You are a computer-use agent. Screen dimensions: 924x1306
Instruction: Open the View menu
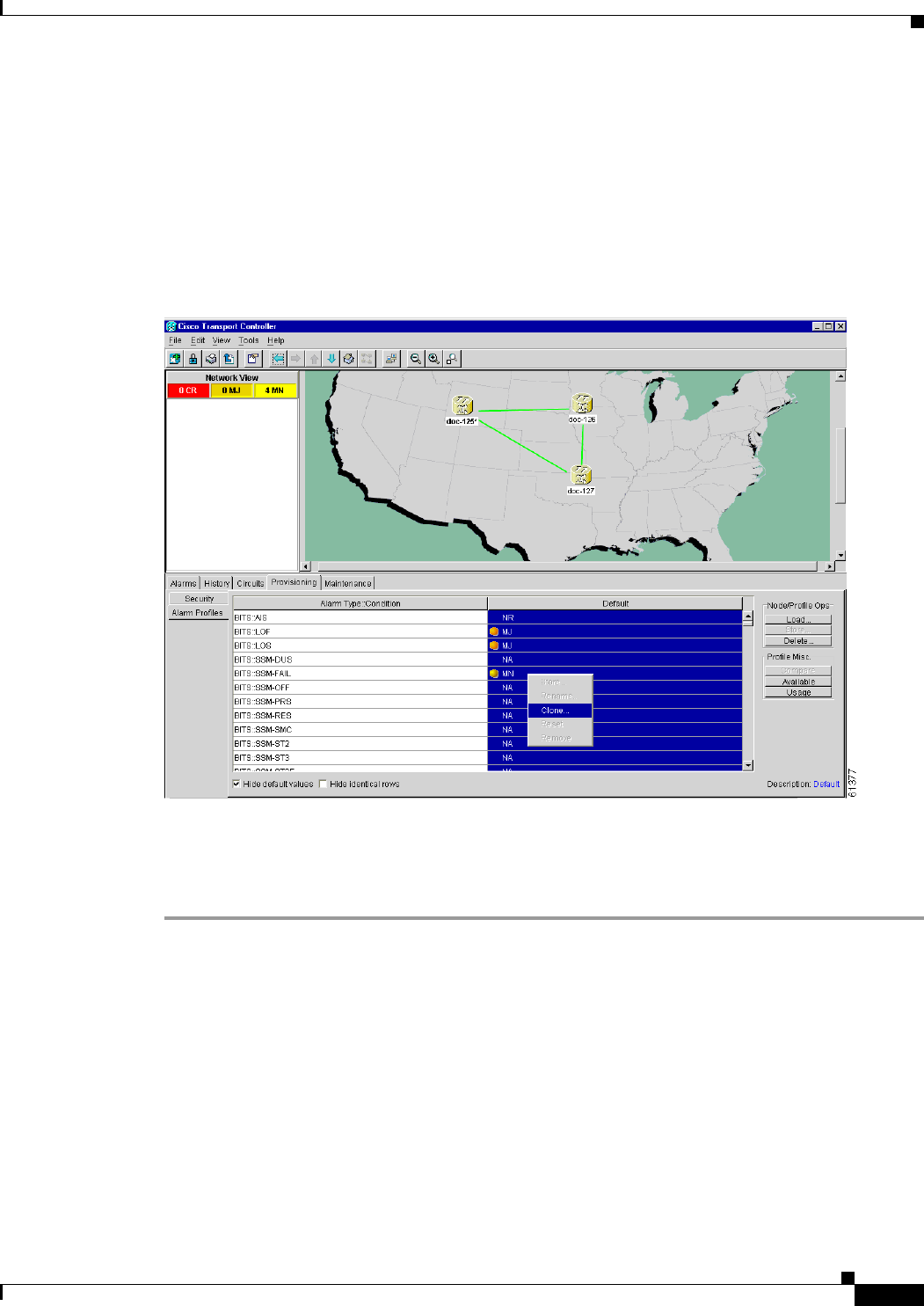[x=222, y=340]
